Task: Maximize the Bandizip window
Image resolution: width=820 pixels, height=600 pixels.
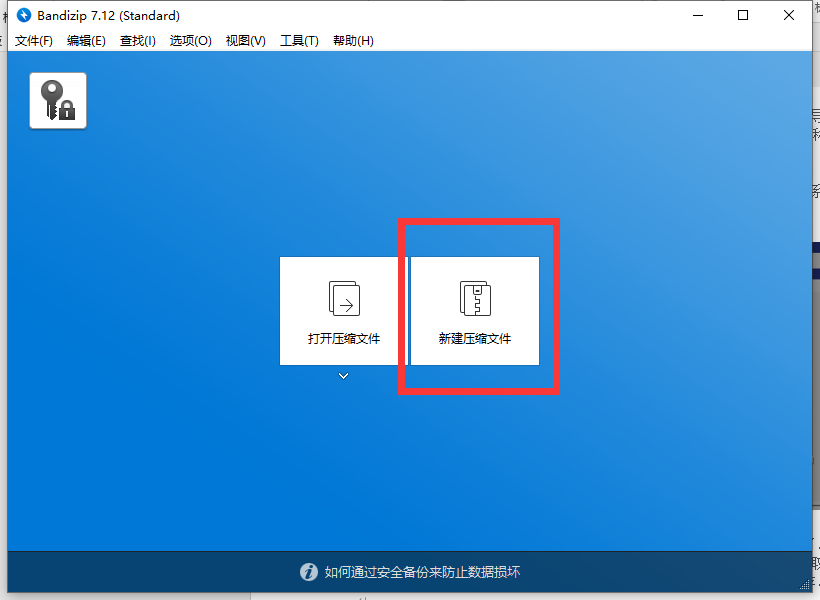Action: 743,15
